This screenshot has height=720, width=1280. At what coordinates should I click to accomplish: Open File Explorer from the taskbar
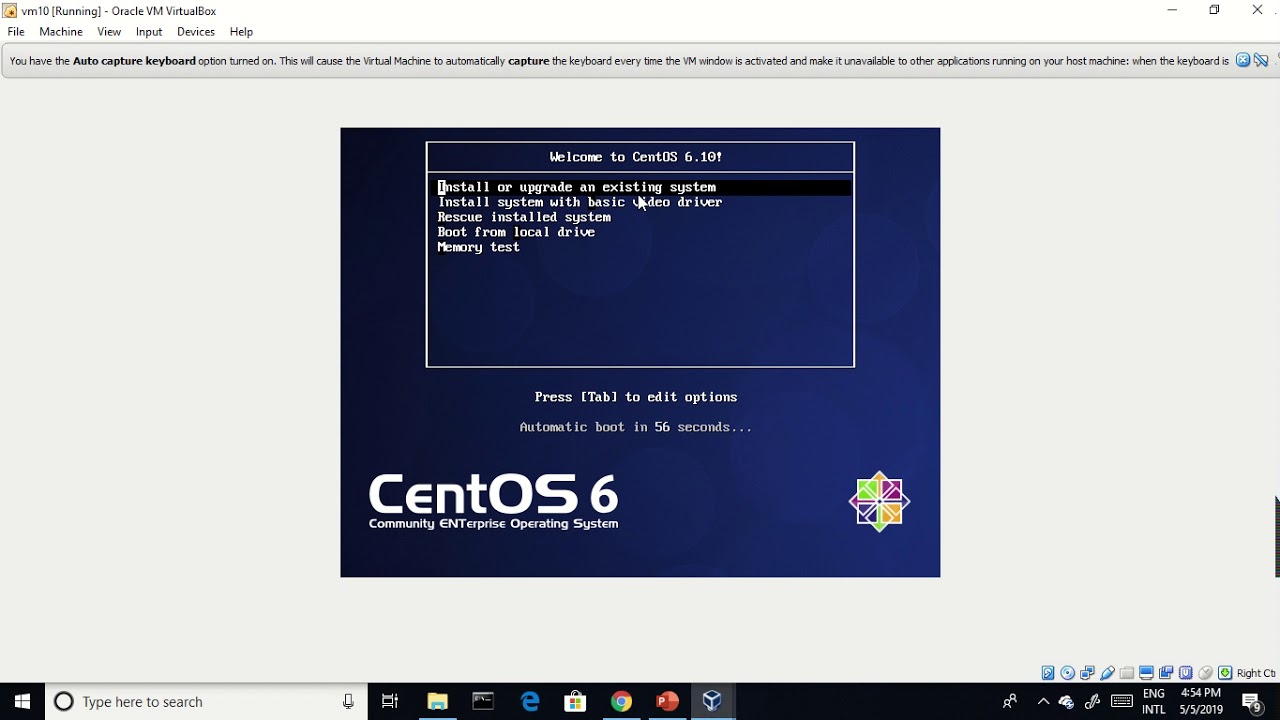coord(437,702)
